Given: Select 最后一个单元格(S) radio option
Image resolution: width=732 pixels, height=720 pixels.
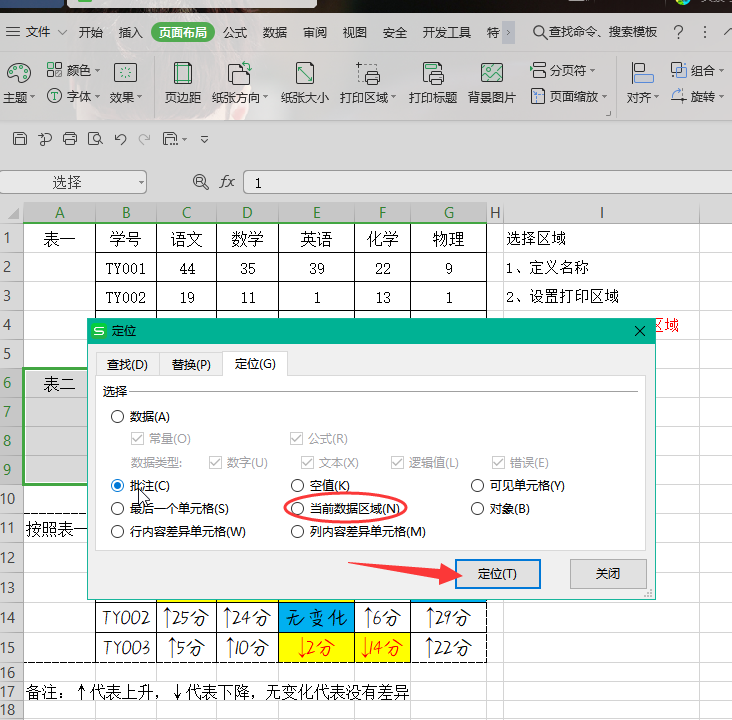Looking at the screenshot, I should click(117, 508).
